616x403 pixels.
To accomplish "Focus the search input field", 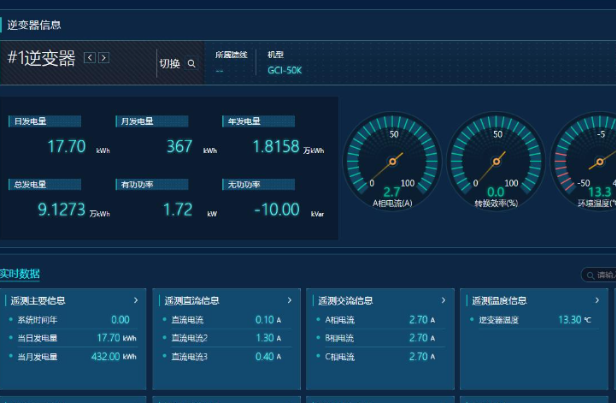I will pyautogui.click(x=604, y=275).
